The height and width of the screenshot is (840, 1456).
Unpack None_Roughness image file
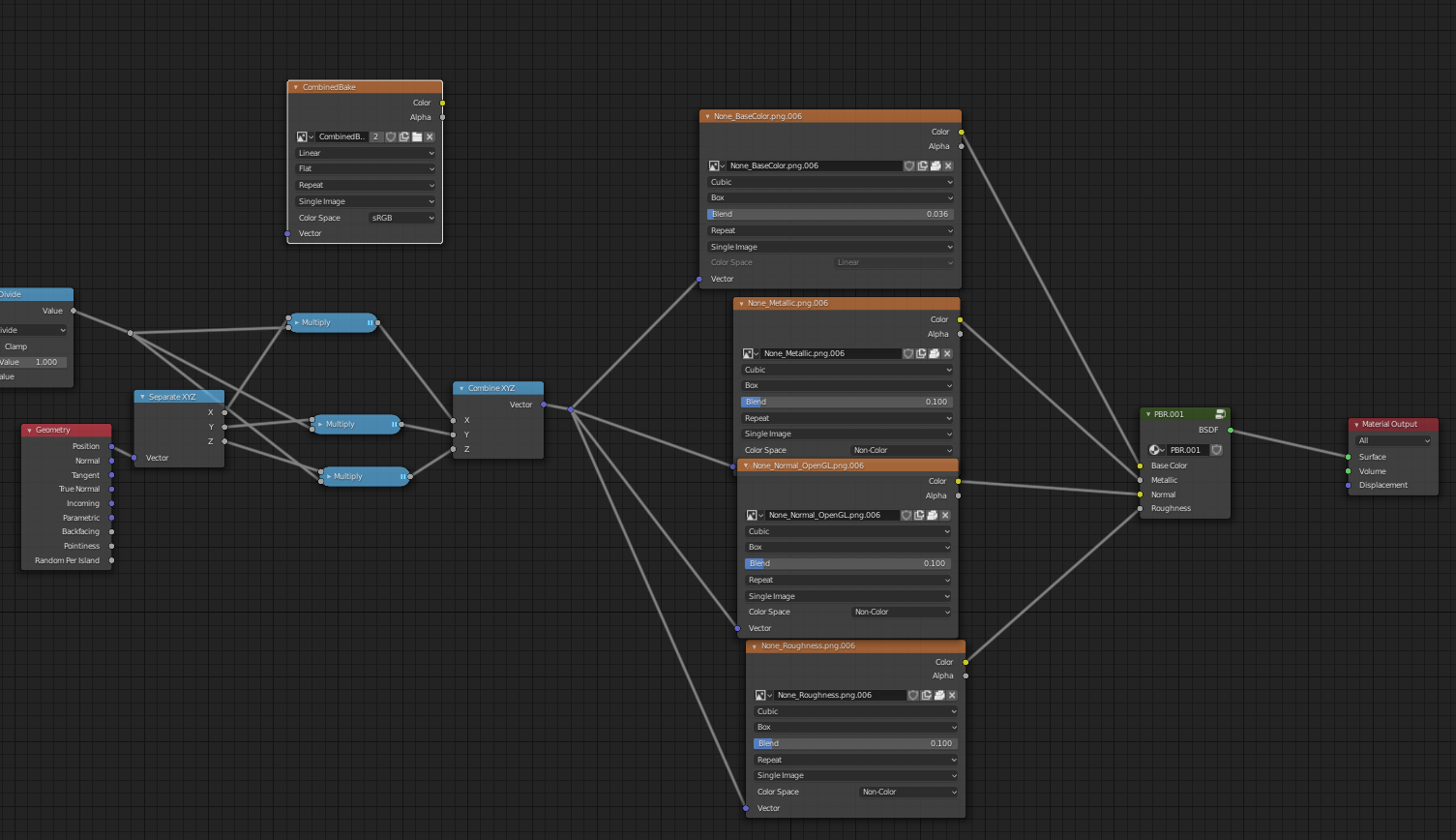(x=939, y=695)
